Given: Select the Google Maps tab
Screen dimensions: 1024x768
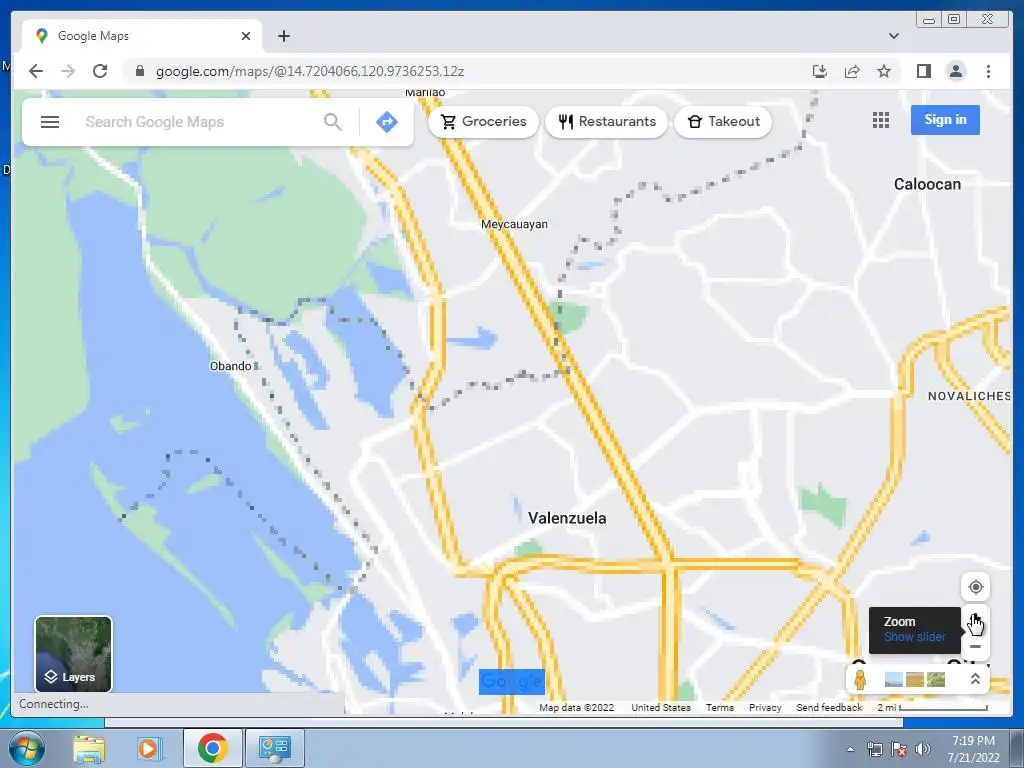Looking at the screenshot, I should [x=142, y=36].
